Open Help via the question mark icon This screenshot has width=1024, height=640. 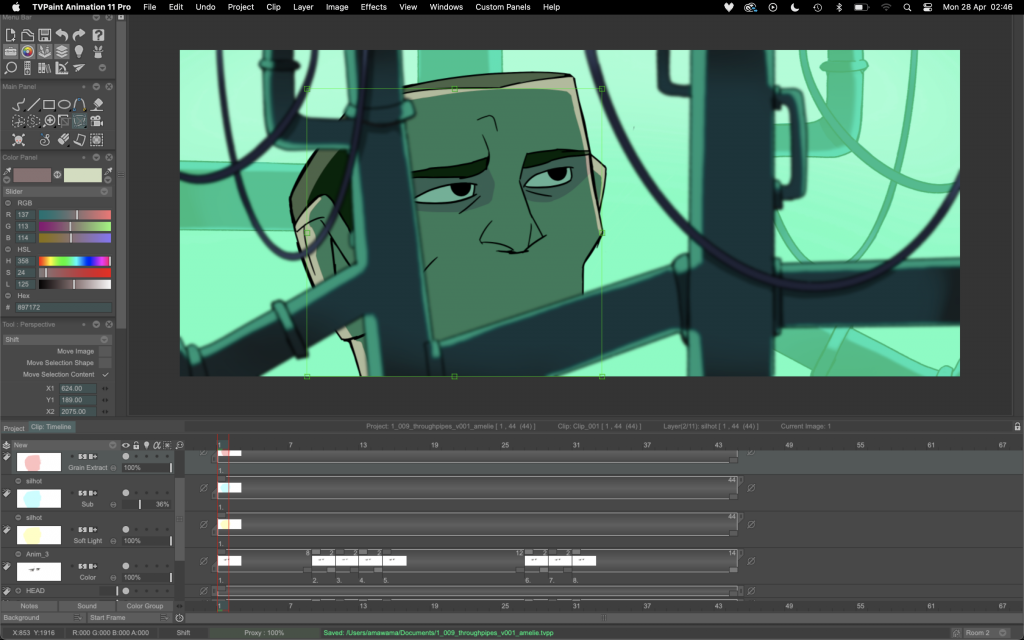98,35
